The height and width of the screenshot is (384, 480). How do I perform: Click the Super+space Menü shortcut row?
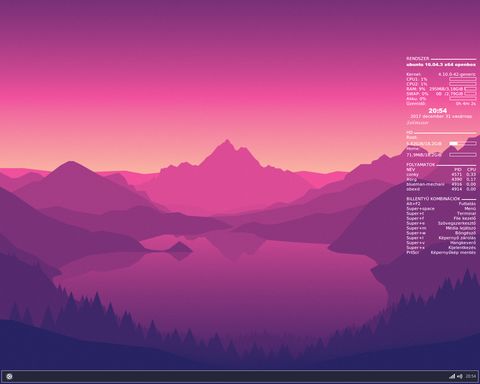pyautogui.click(x=441, y=209)
